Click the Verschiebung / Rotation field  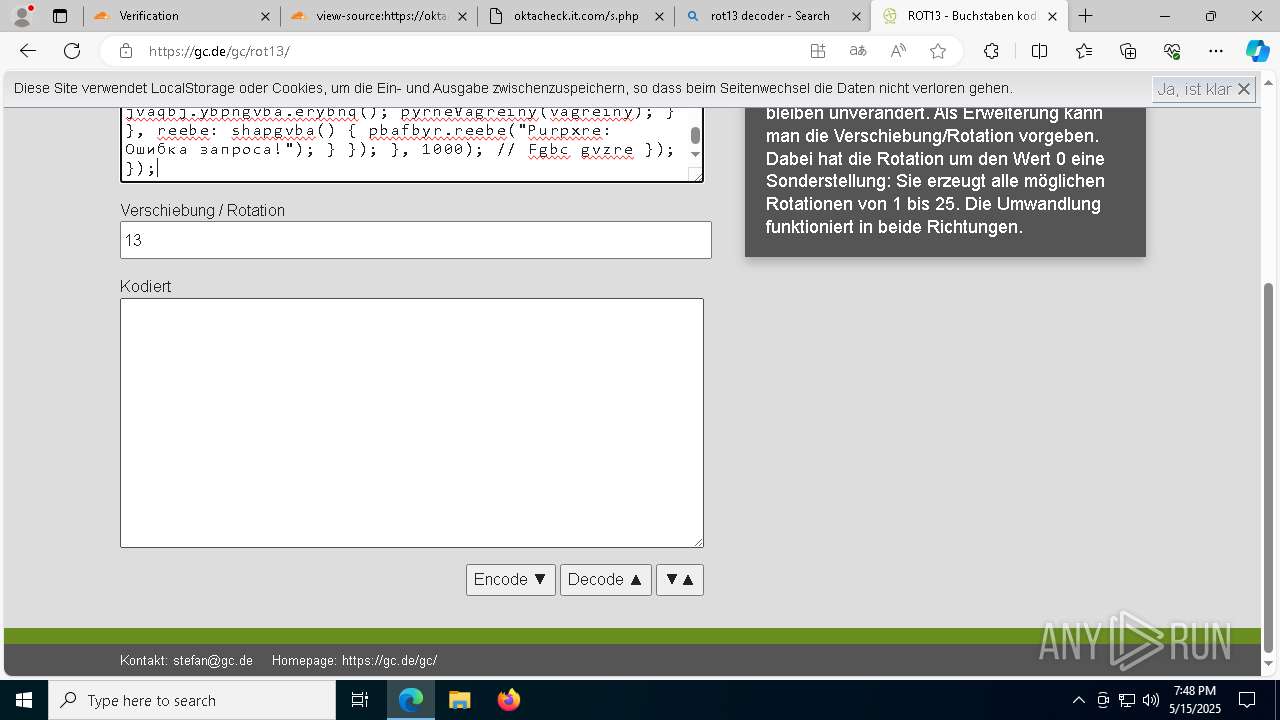tap(416, 240)
